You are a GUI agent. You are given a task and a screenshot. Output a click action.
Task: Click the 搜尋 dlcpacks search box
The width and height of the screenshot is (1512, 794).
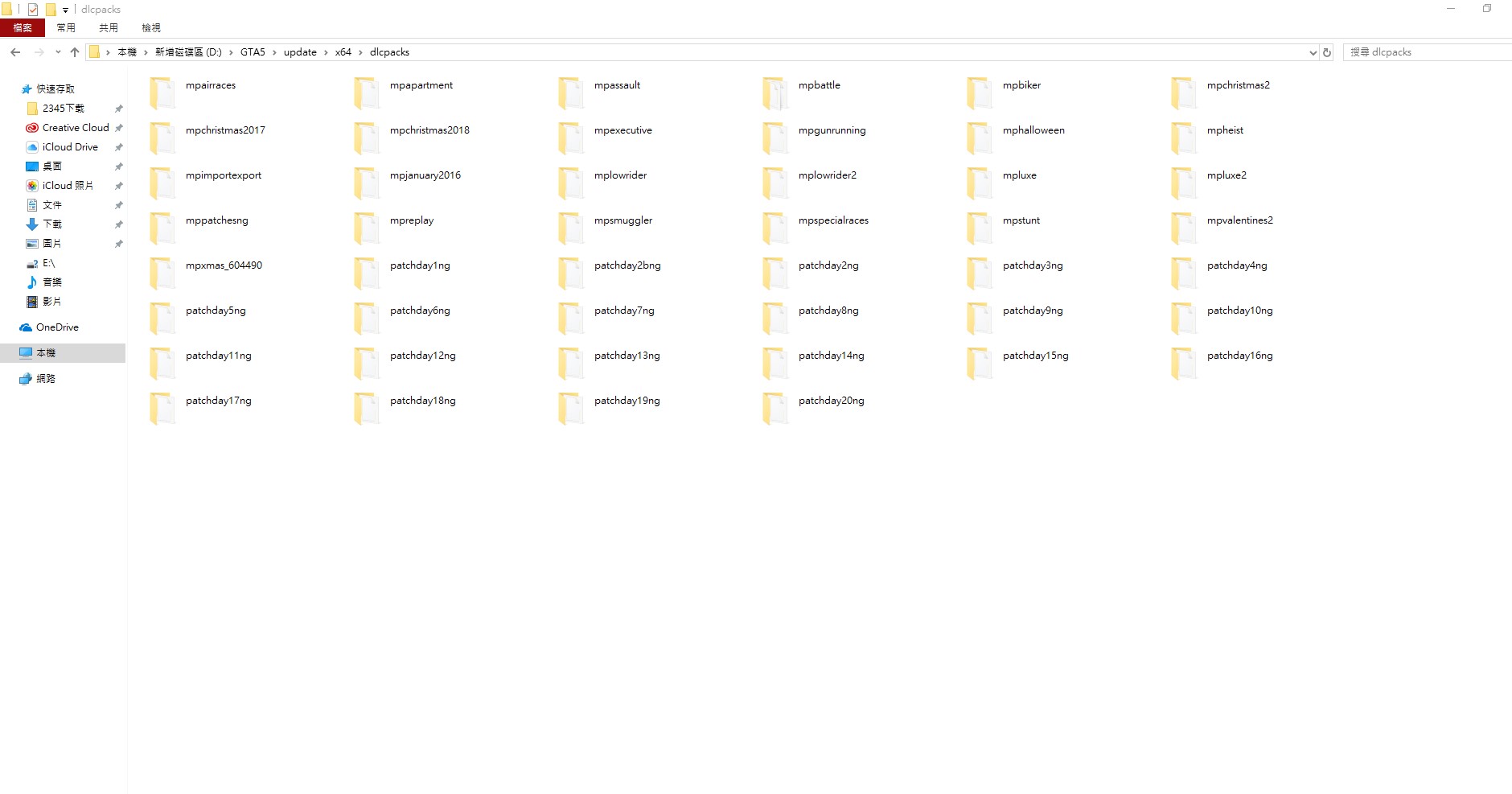1428,52
